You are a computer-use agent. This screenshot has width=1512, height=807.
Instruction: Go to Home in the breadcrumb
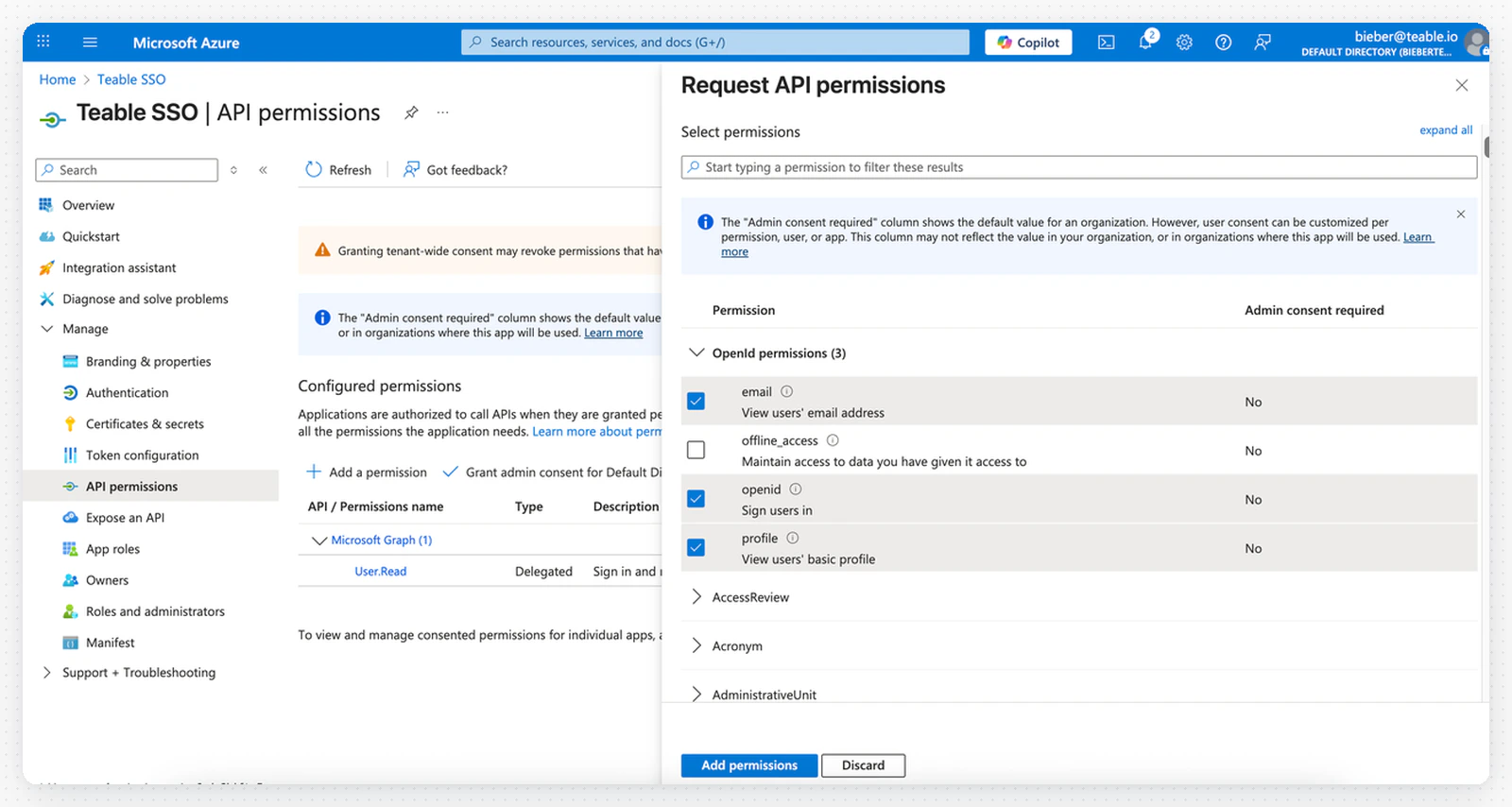pyautogui.click(x=57, y=79)
